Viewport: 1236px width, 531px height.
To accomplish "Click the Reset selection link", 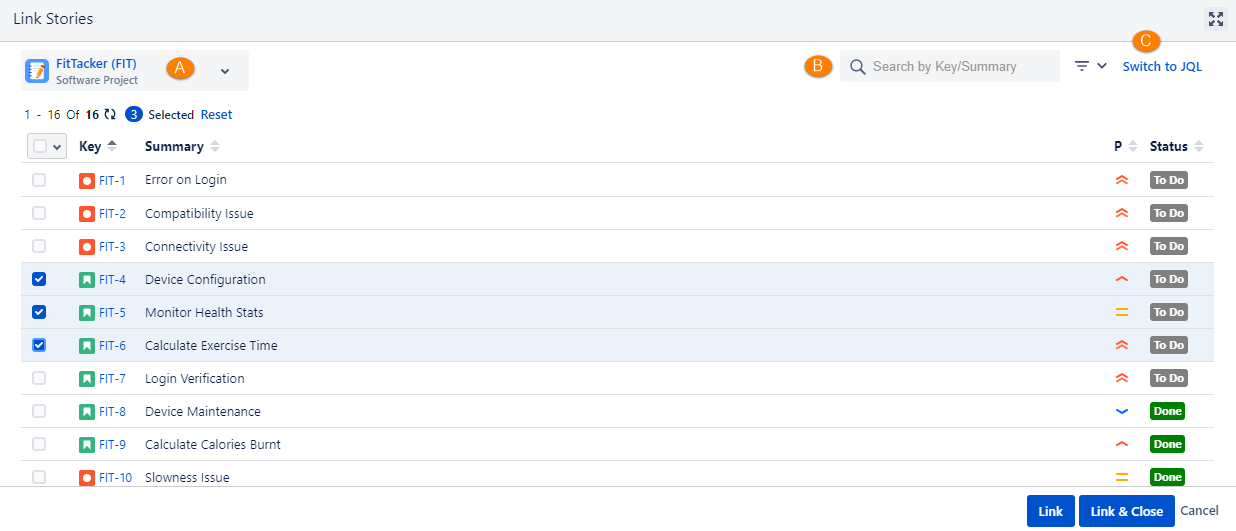I will click(217, 115).
